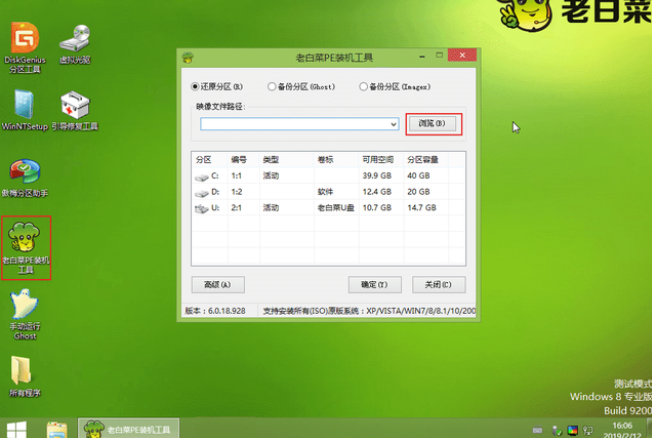Click the 版本：6.0.18.928 status text
This screenshot has width=654, height=438.
click(x=215, y=311)
